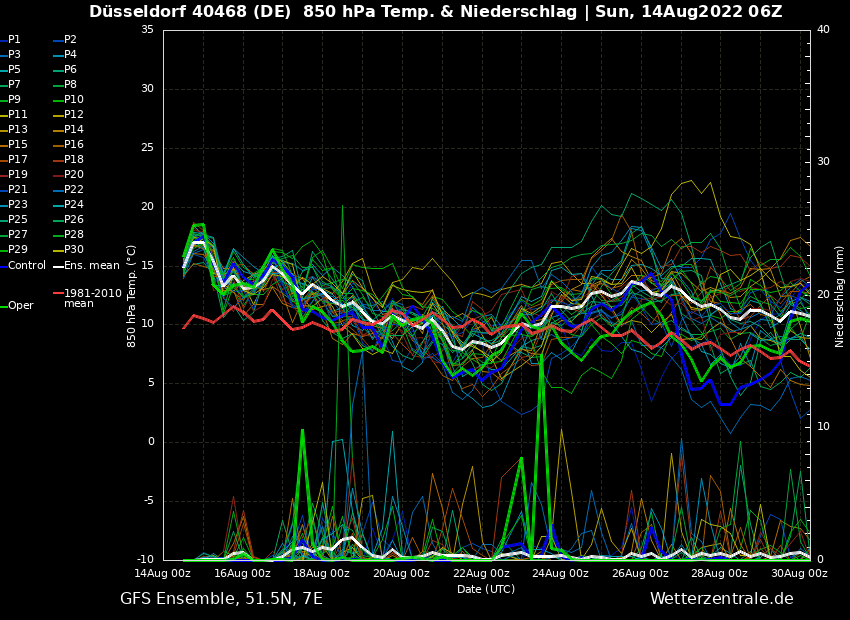
Task: Click the 30Aug 00z date tick label
Action: 799,574
